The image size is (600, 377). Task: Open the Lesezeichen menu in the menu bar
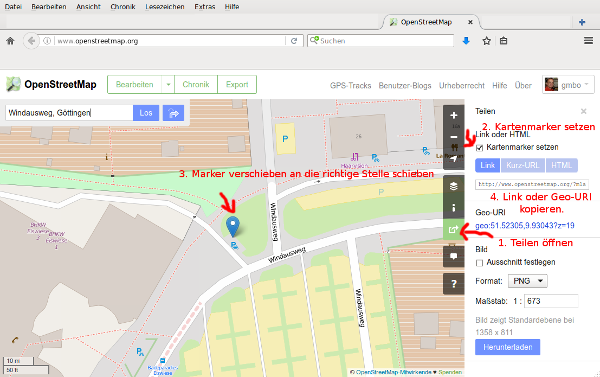165,7
